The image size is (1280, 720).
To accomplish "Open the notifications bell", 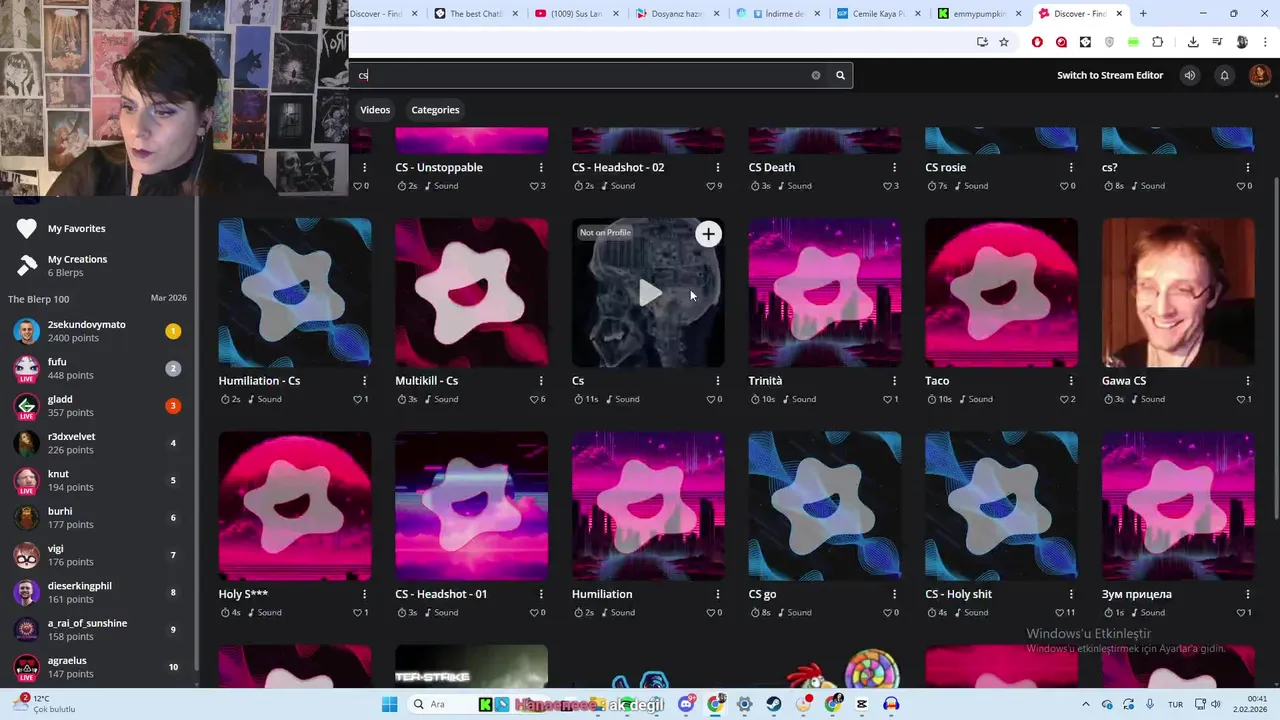I will 1224,75.
